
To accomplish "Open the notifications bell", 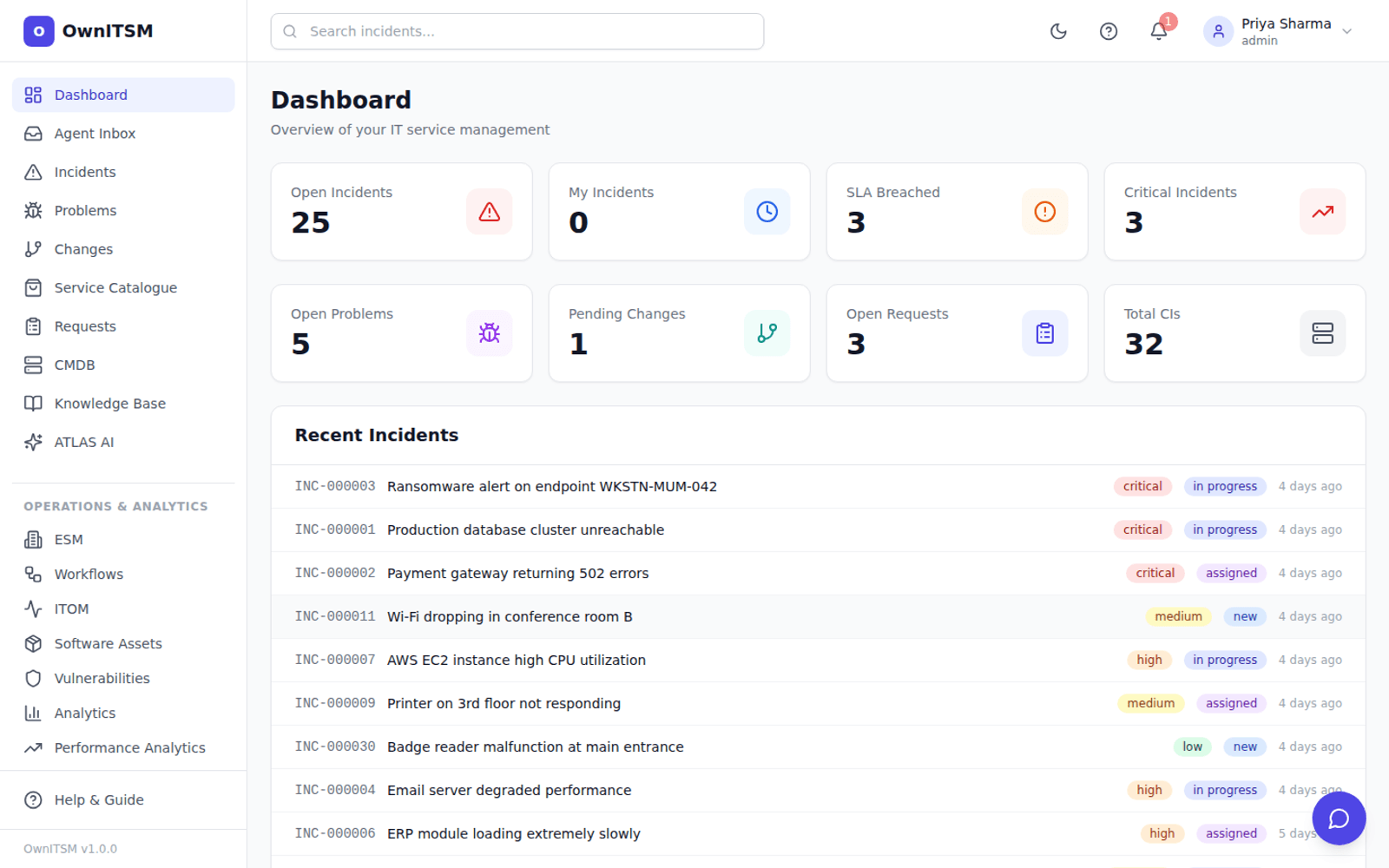I will pyautogui.click(x=1158, y=31).
